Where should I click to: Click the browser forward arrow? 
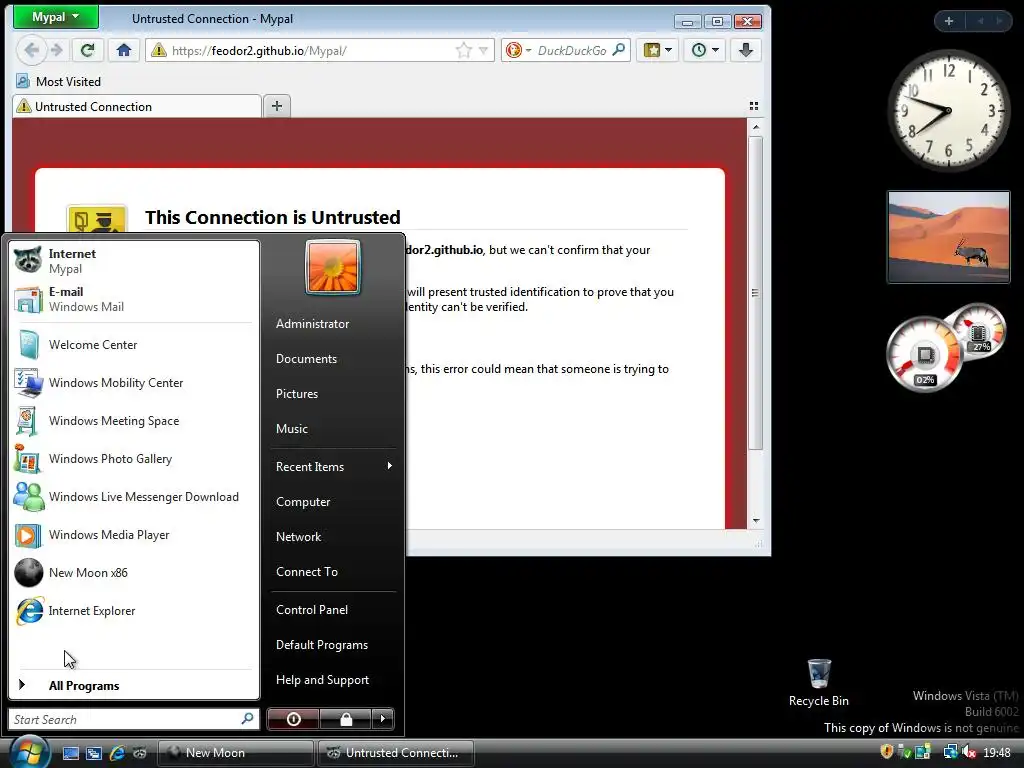coord(57,50)
